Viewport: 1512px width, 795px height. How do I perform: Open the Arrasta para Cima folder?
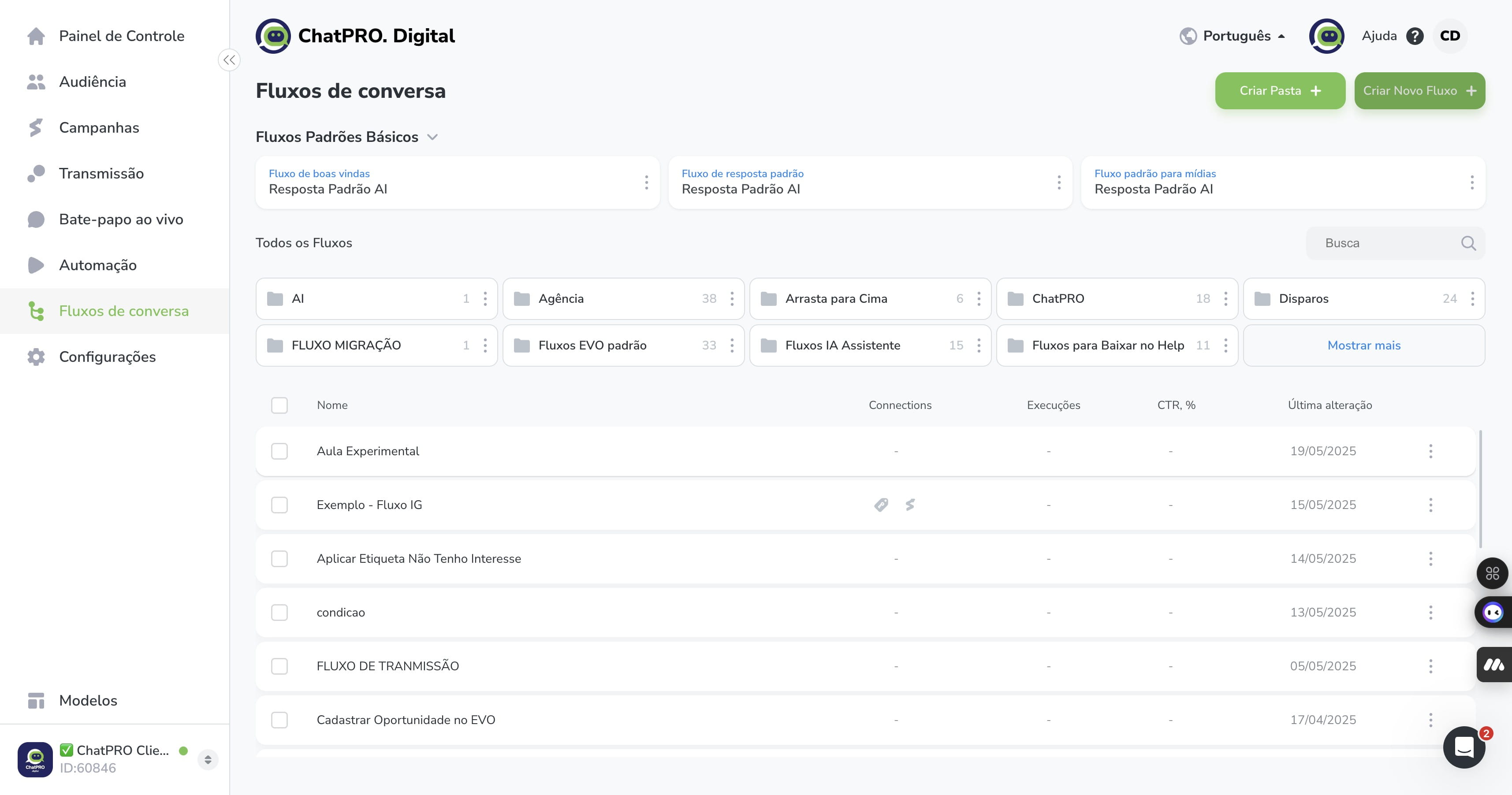click(870, 299)
